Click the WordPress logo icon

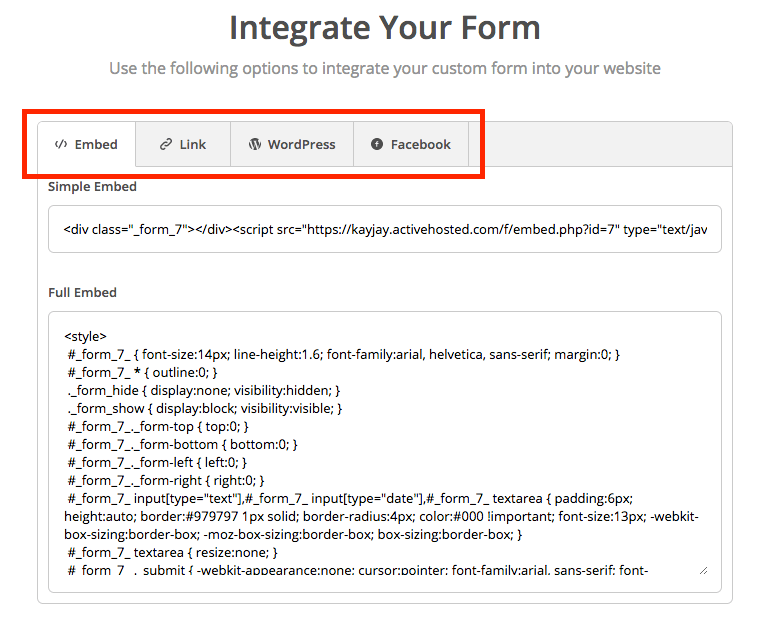point(255,144)
